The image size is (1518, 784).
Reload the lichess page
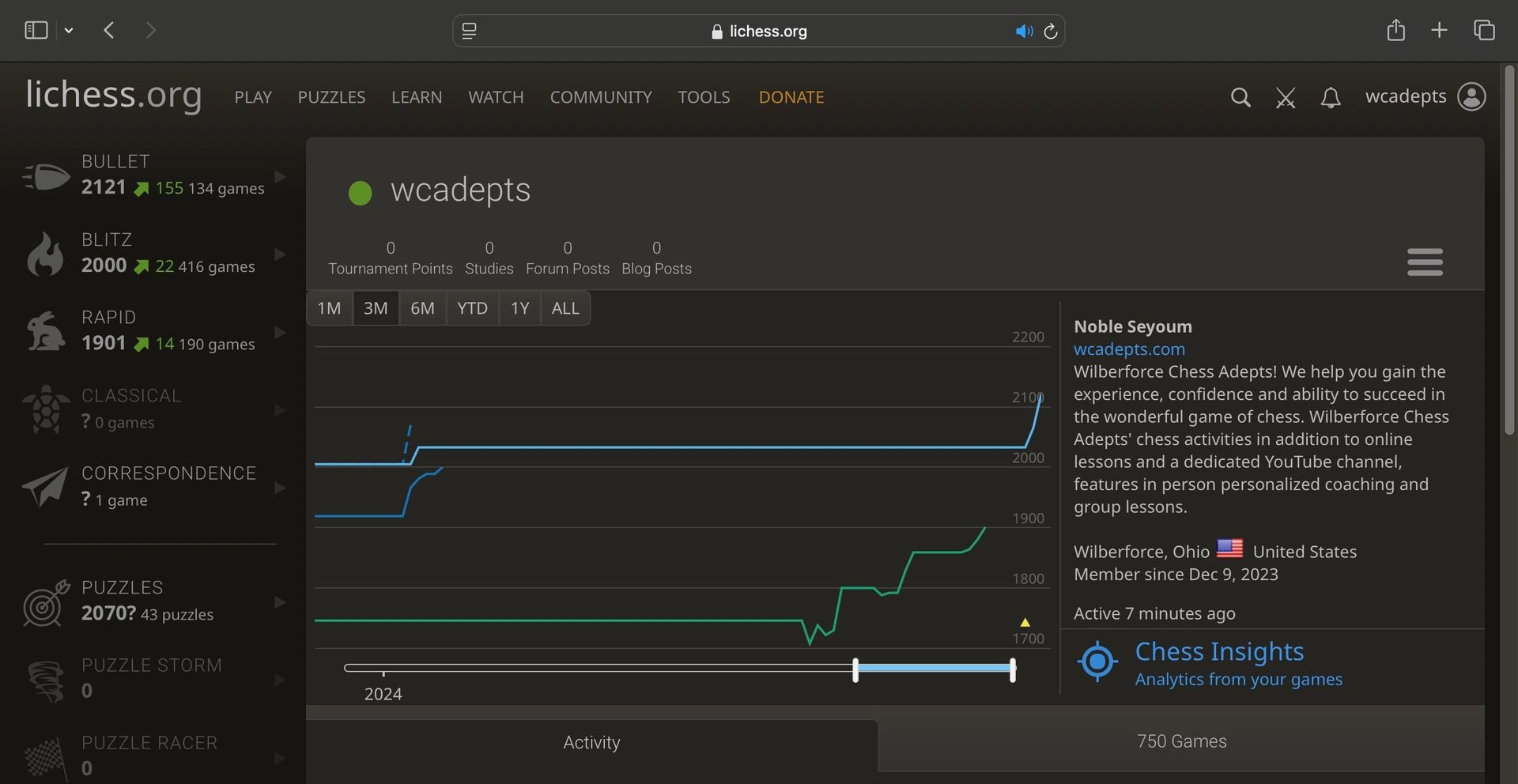click(x=1051, y=31)
